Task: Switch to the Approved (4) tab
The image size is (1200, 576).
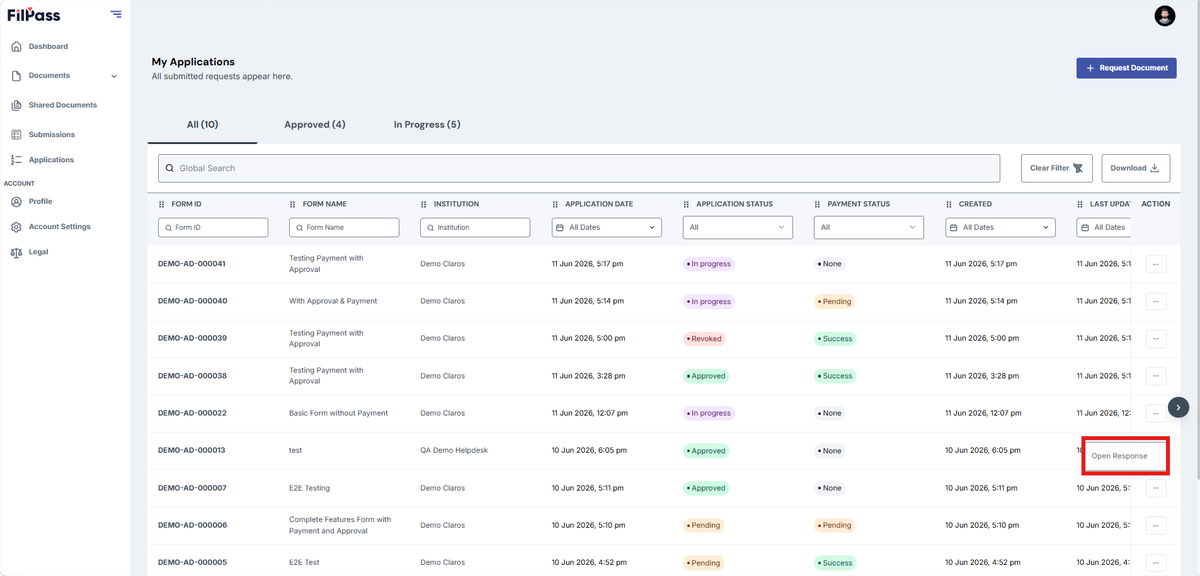Action: (315, 124)
